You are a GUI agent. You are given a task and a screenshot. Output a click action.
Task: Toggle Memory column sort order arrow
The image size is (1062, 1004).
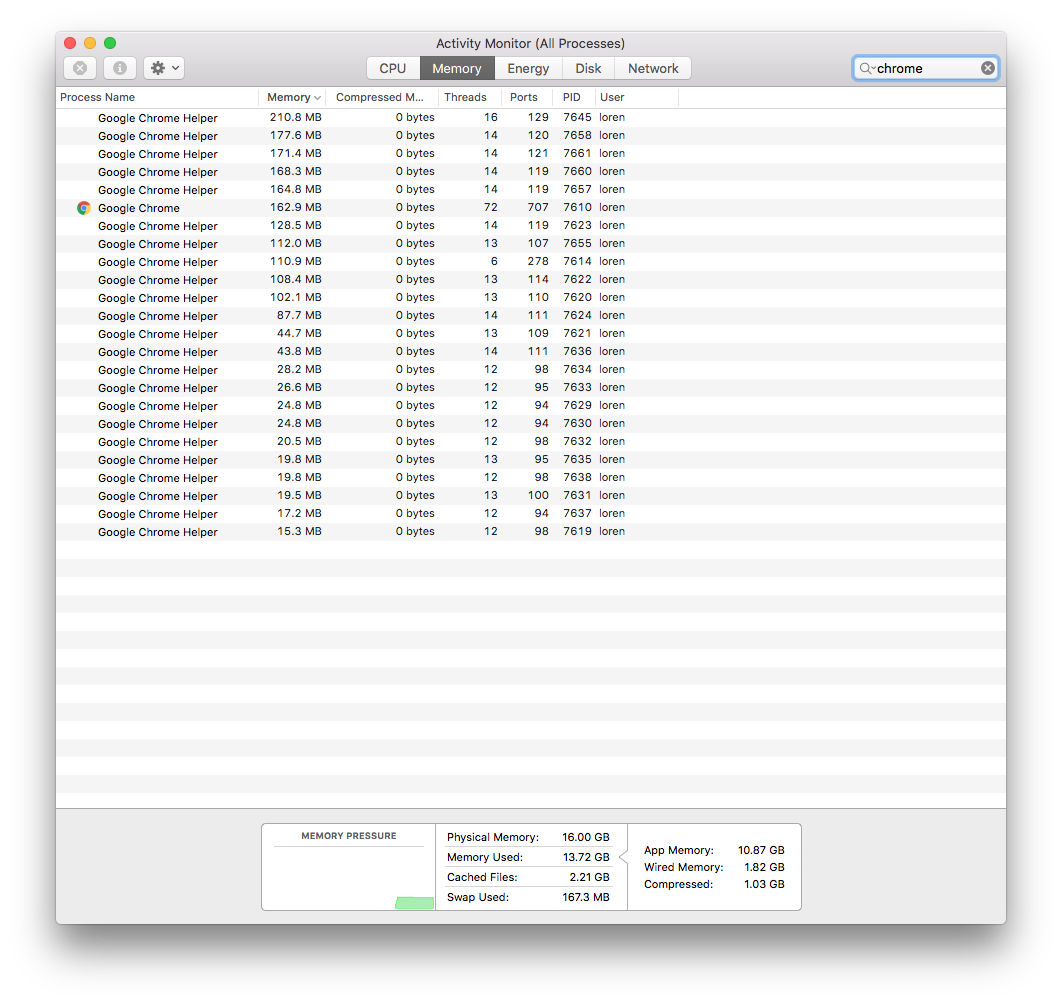coord(317,98)
